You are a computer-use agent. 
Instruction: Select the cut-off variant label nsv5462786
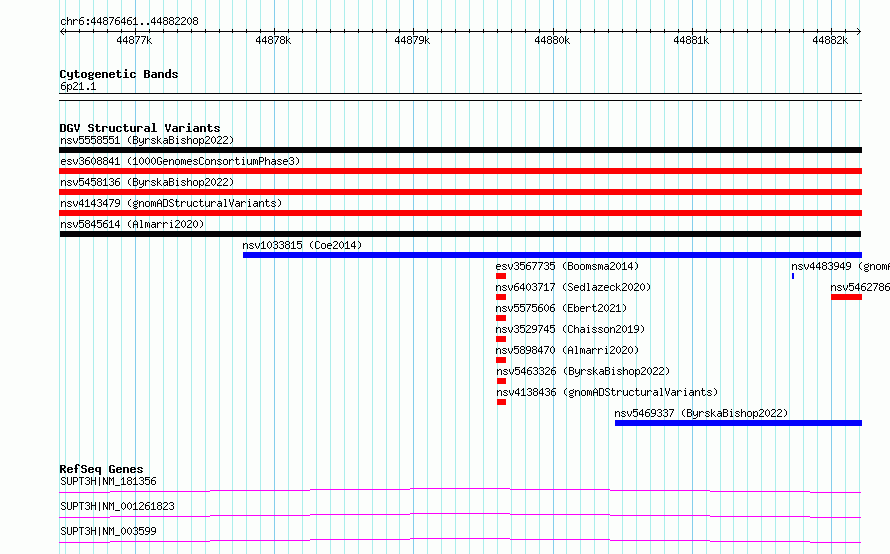pyautogui.click(x=860, y=287)
